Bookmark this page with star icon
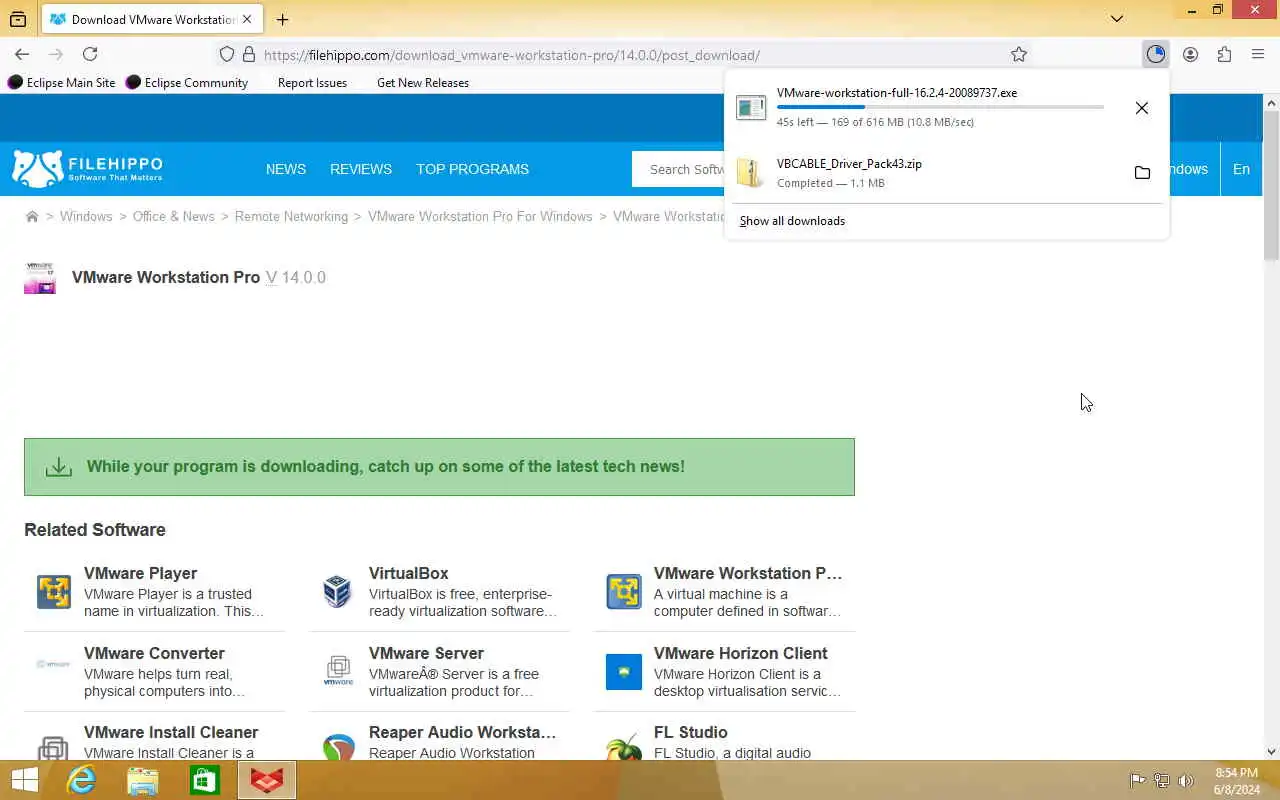Image resolution: width=1280 pixels, height=800 pixels. pyautogui.click(x=1019, y=54)
